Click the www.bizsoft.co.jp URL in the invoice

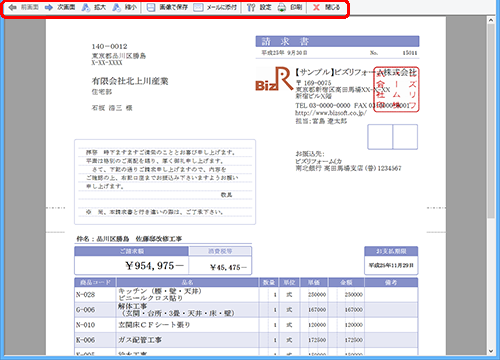[331, 113]
